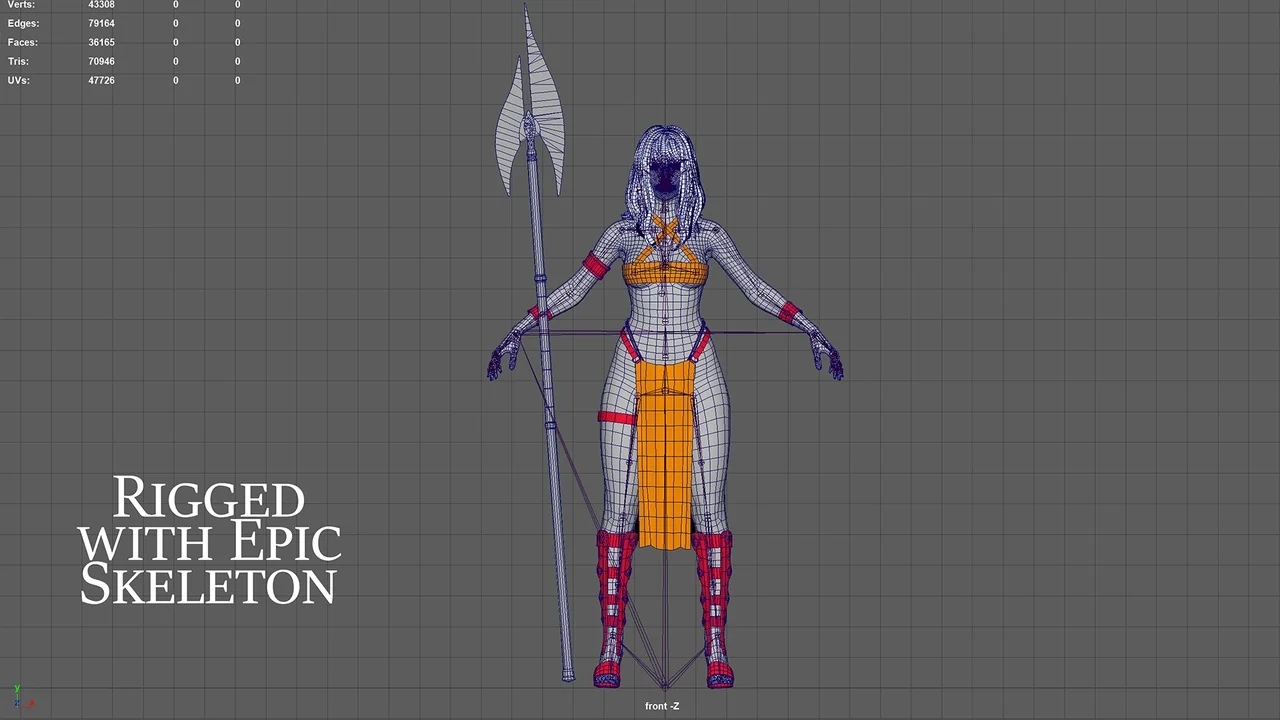Select the Edges label in the poly count HUD

[x=23, y=23]
